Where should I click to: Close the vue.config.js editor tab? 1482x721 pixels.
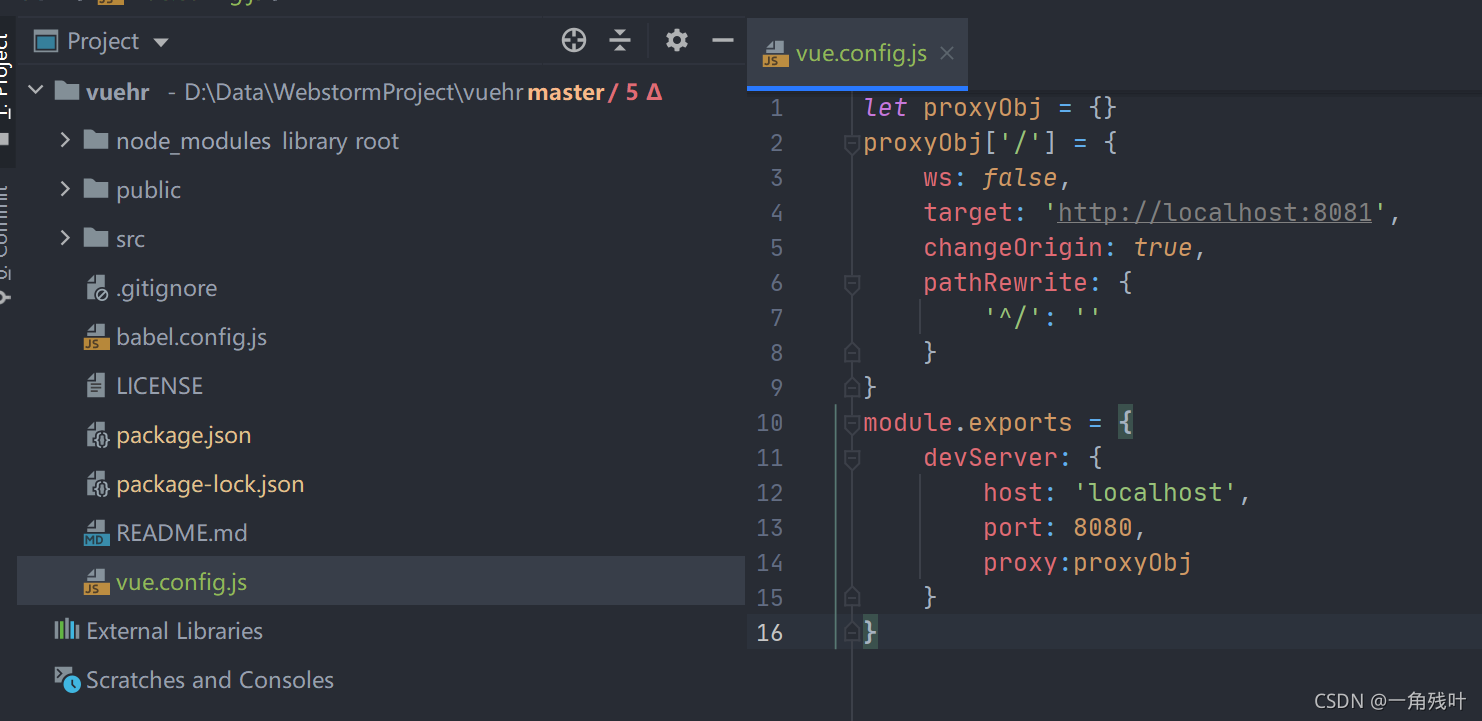coord(947,53)
